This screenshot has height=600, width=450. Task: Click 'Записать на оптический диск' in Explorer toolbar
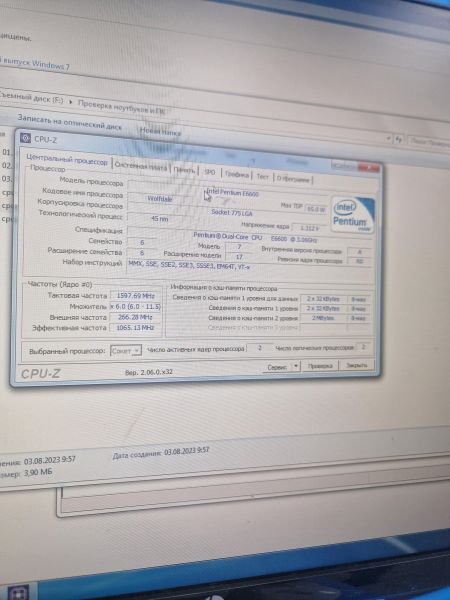point(69,122)
